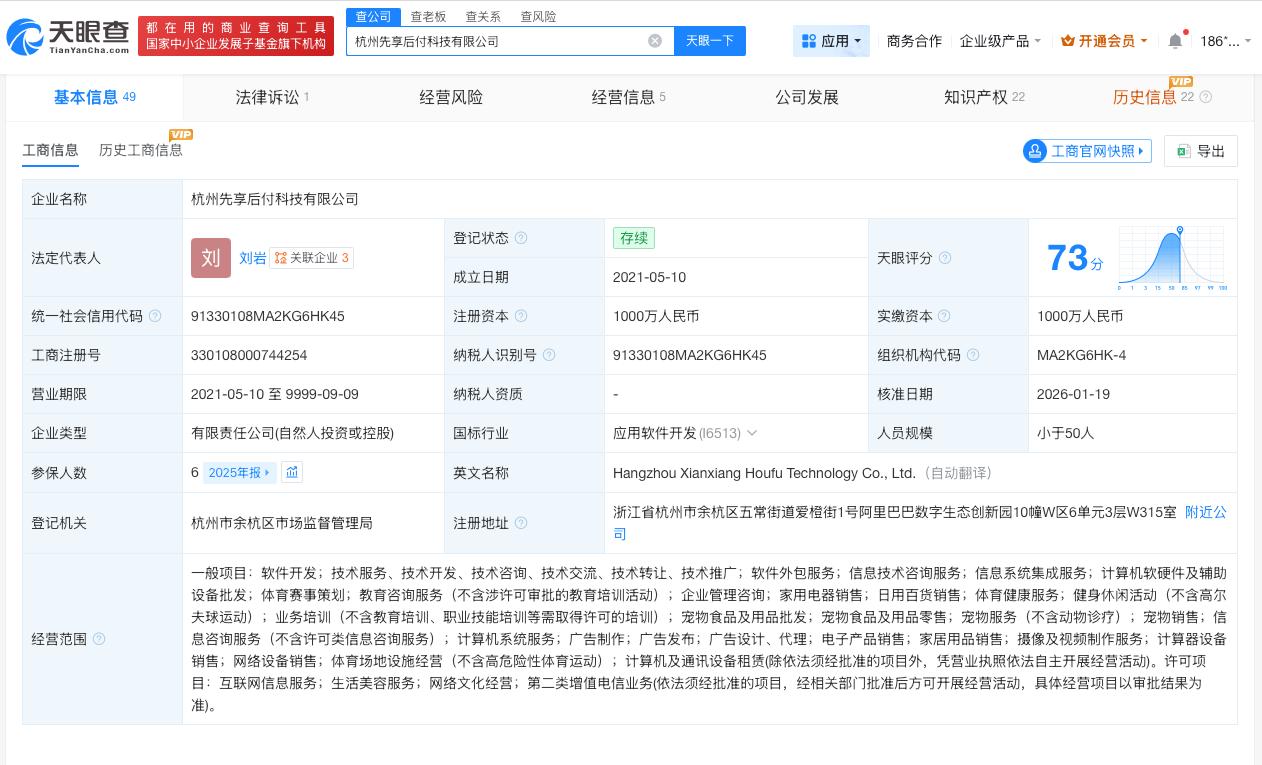Screen dimensions: 1262x765
Task: Expand the 应用软件开发 industry chevron
Action: click(752, 433)
